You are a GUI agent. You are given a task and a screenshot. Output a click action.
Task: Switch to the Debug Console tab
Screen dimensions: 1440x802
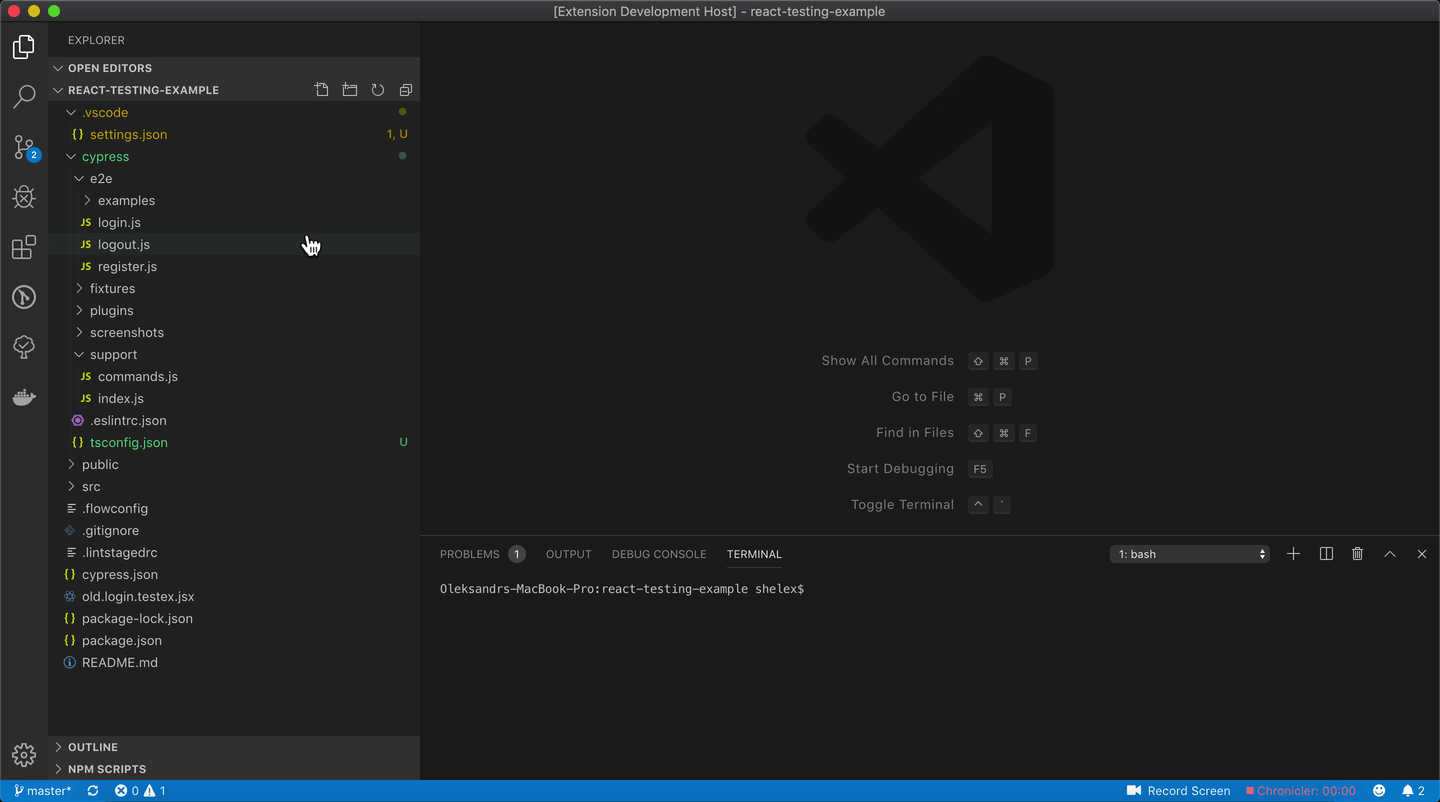point(659,554)
